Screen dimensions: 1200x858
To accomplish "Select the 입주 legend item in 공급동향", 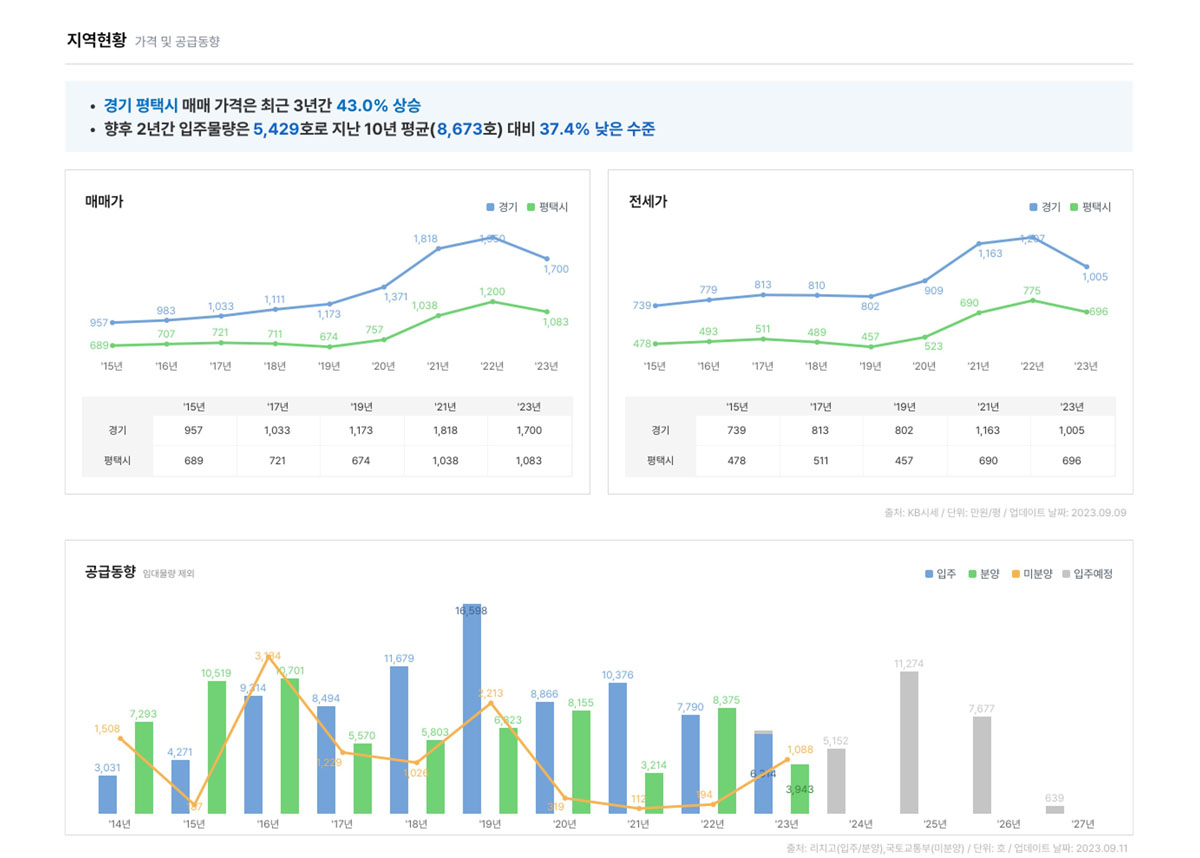I will click(x=939, y=574).
